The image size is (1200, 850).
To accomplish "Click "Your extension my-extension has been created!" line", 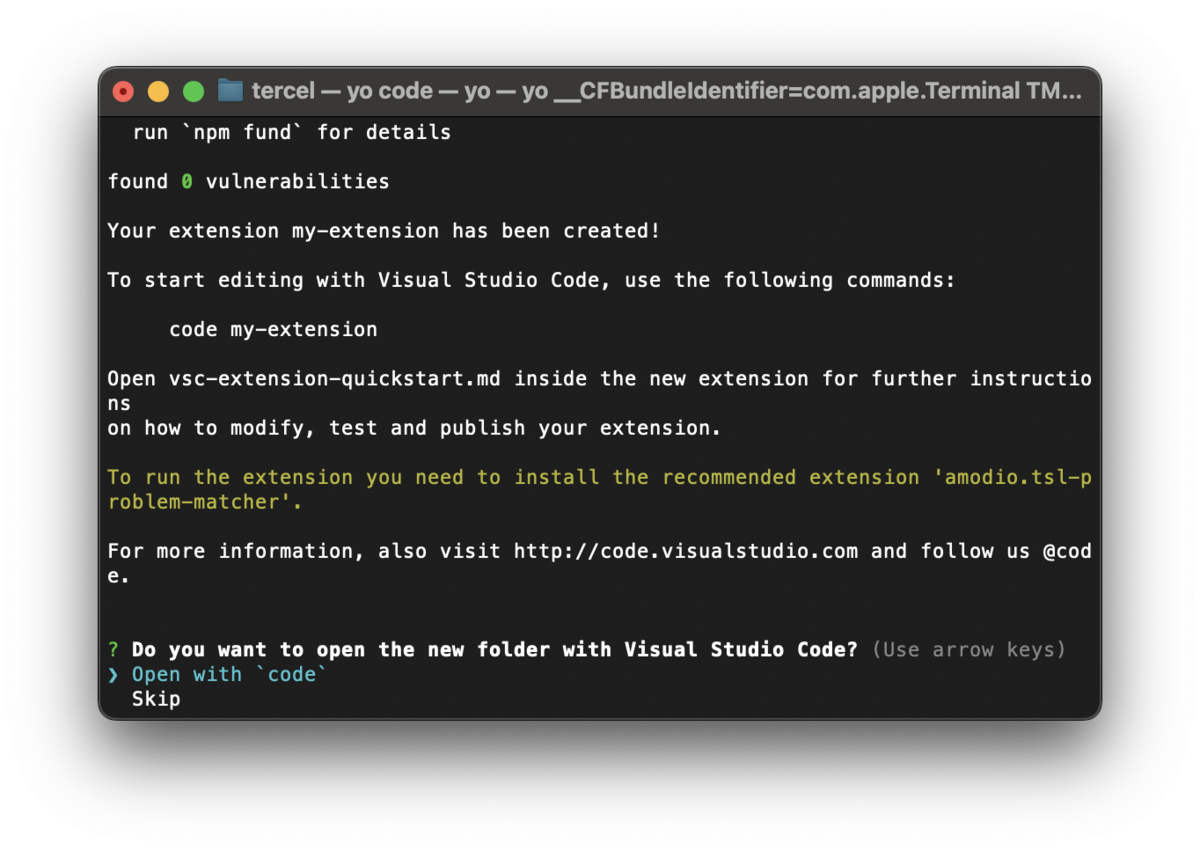I will click(x=384, y=230).
